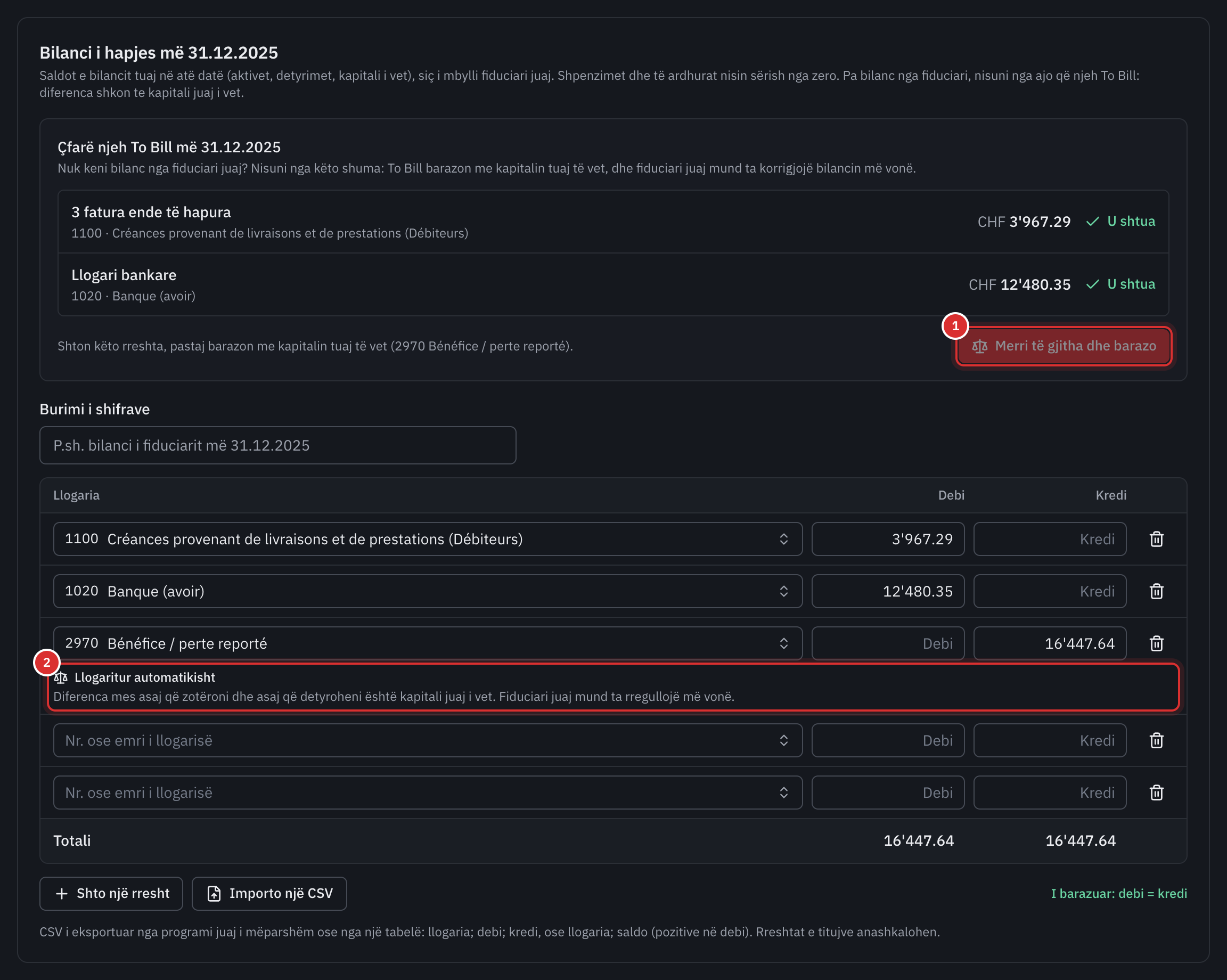Click the Debi column header
This screenshot has width=1227, height=980.
[x=951, y=495]
